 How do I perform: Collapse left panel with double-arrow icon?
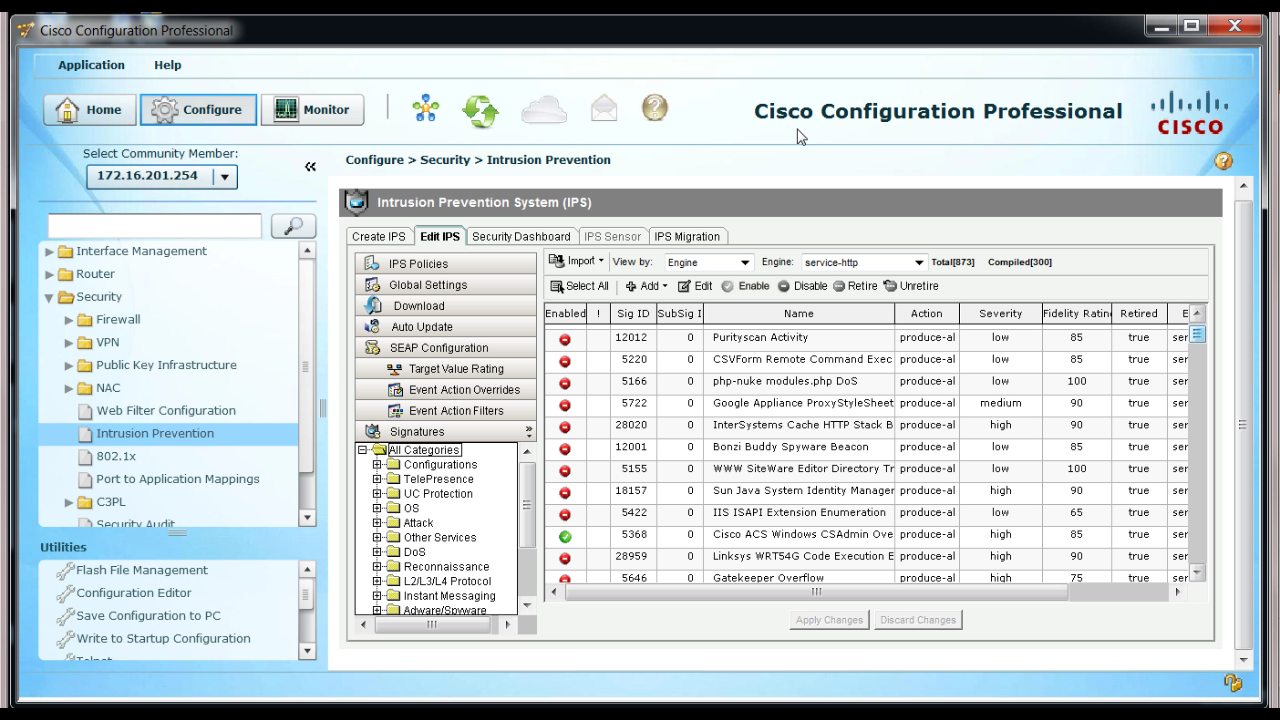pyautogui.click(x=310, y=167)
